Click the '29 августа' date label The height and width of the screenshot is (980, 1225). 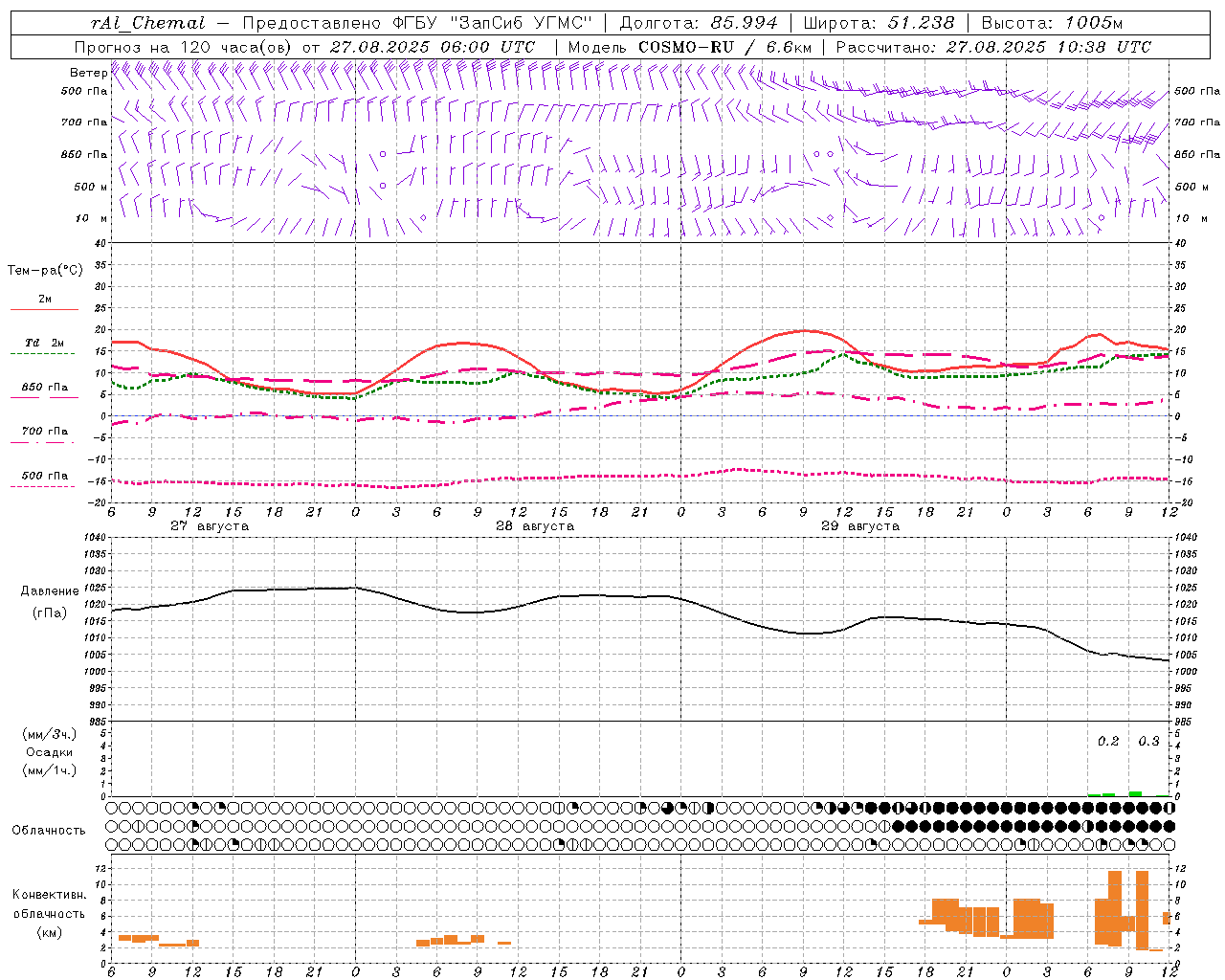pyautogui.click(x=860, y=526)
